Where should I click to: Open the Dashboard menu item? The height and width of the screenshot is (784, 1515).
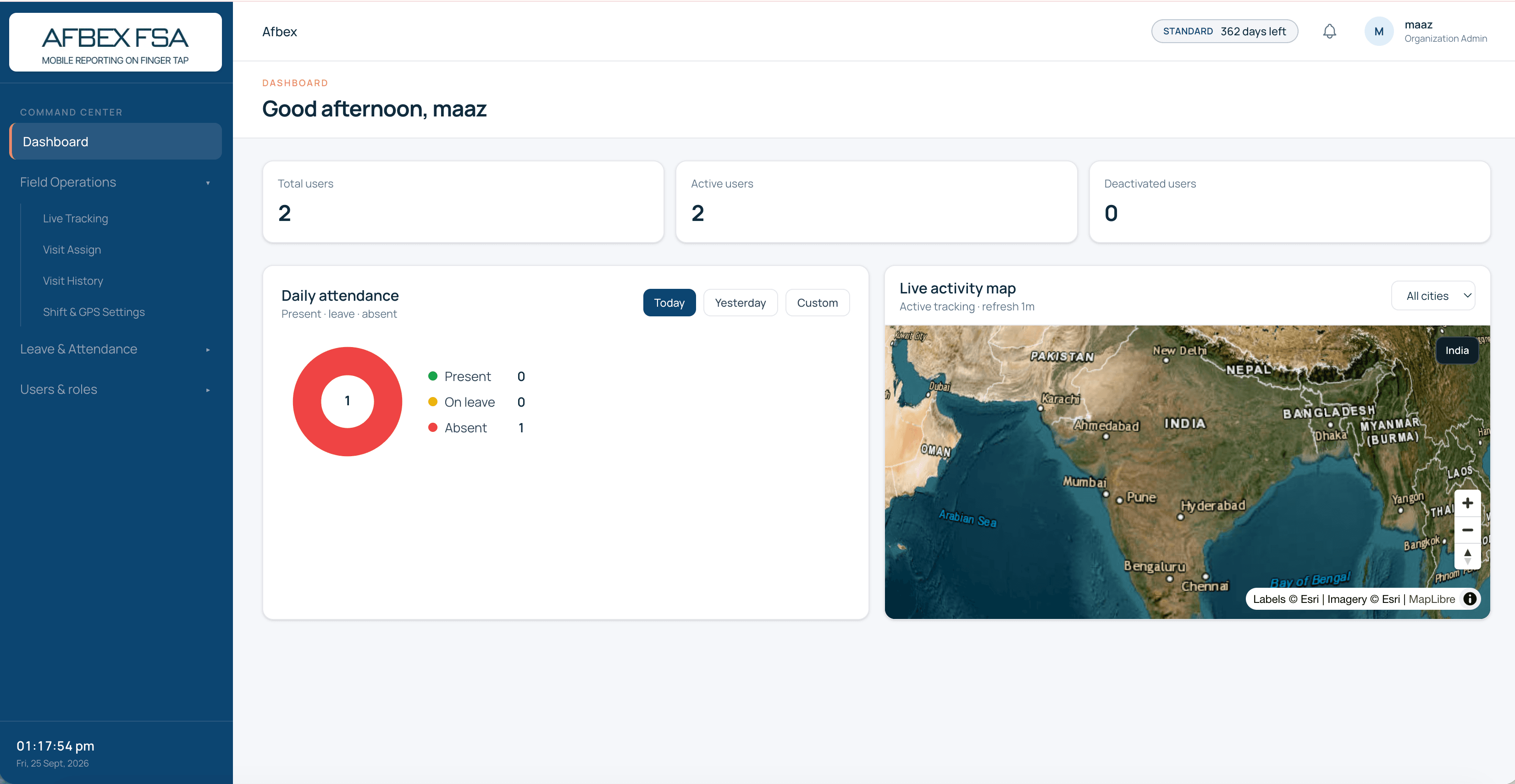tap(115, 141)
